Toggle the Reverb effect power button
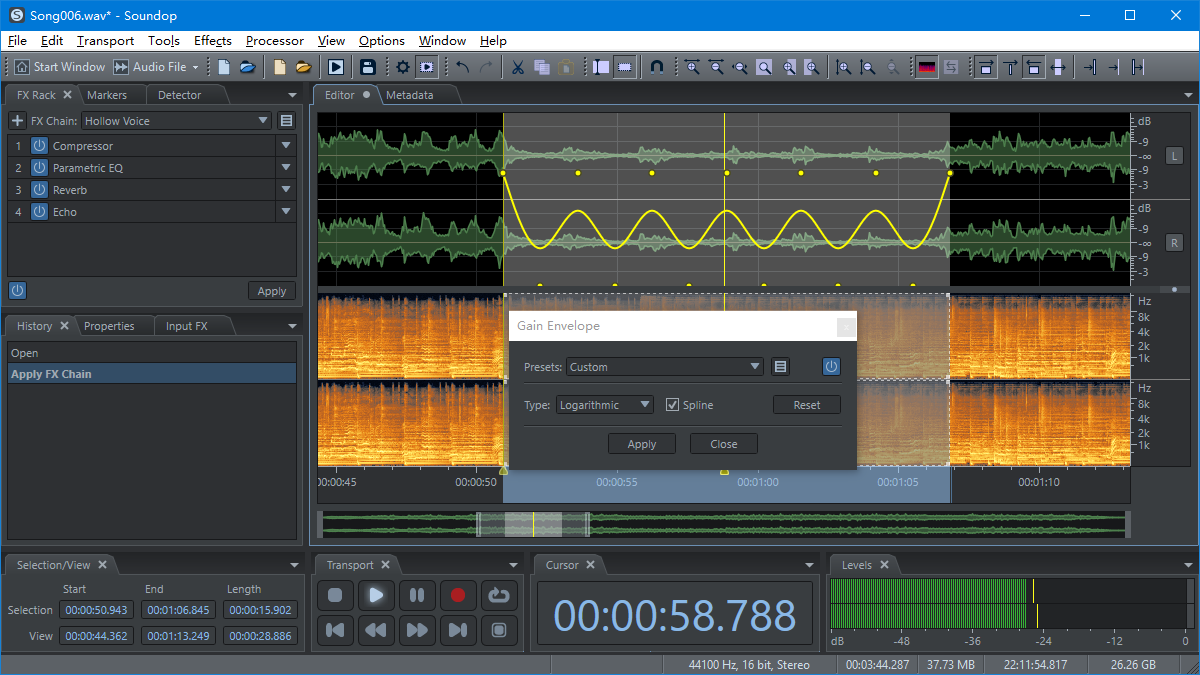 (38, 190)
